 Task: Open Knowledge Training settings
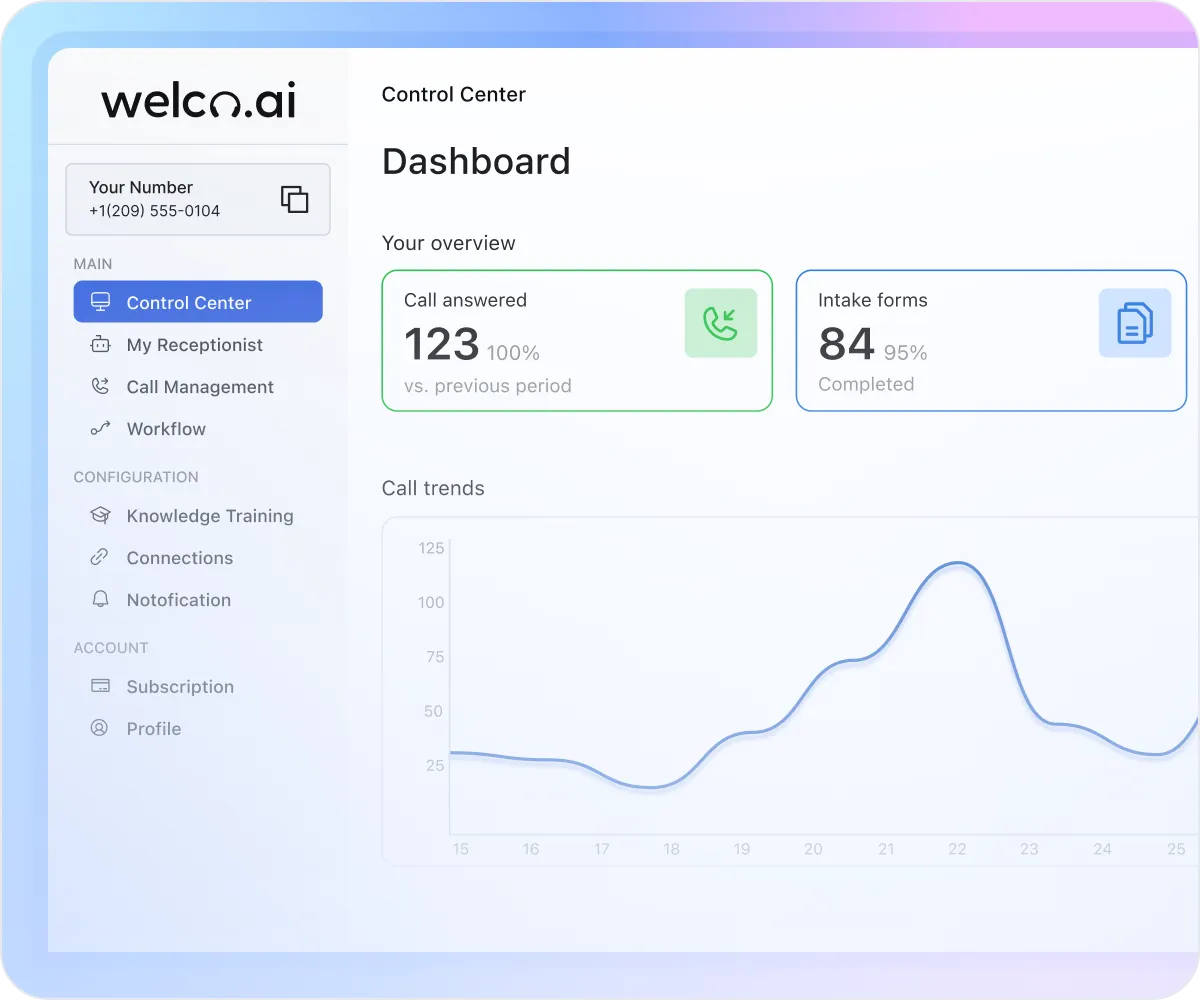[x=210, y=515]
